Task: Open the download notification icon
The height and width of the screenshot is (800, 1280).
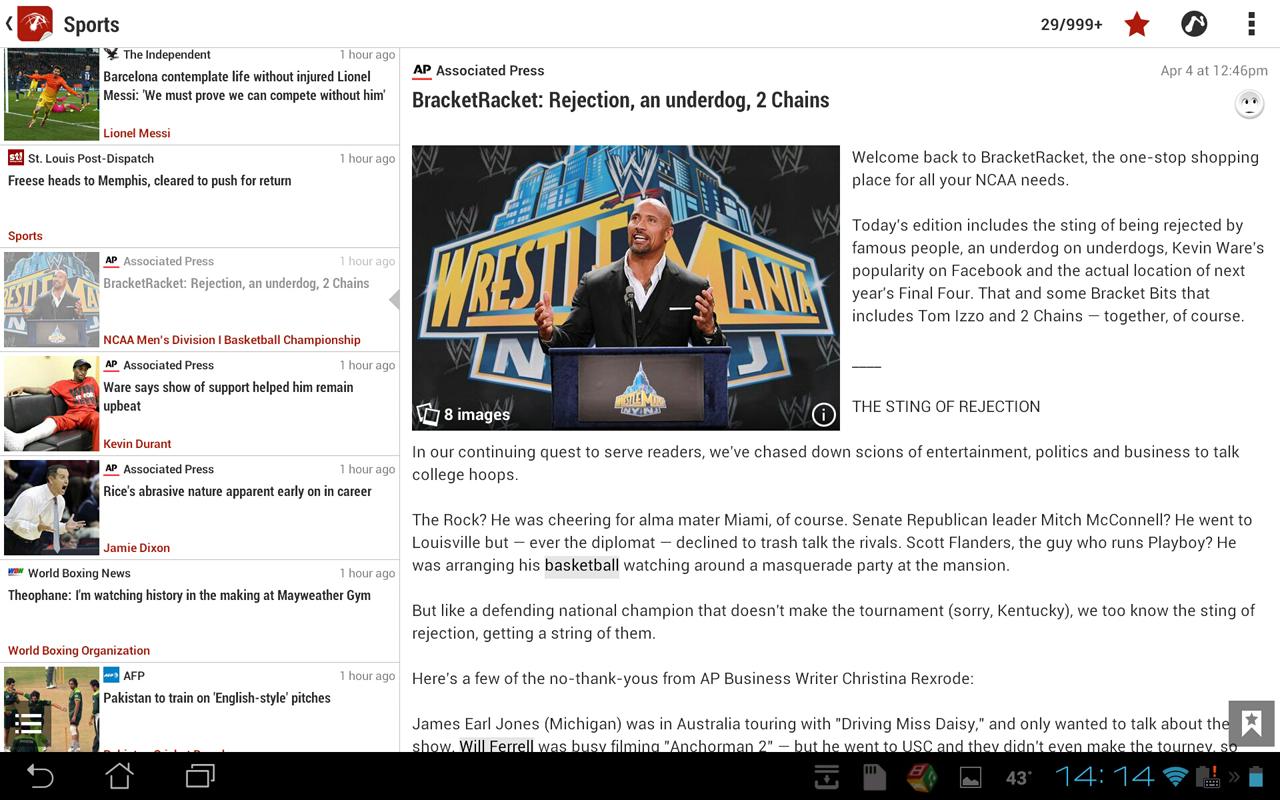Action: coord(827,777)
